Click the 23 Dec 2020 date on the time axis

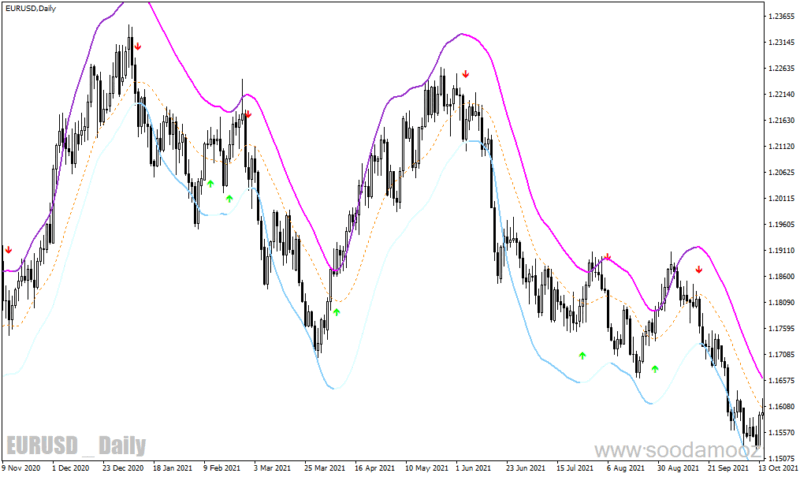click(x=123, y=468)
